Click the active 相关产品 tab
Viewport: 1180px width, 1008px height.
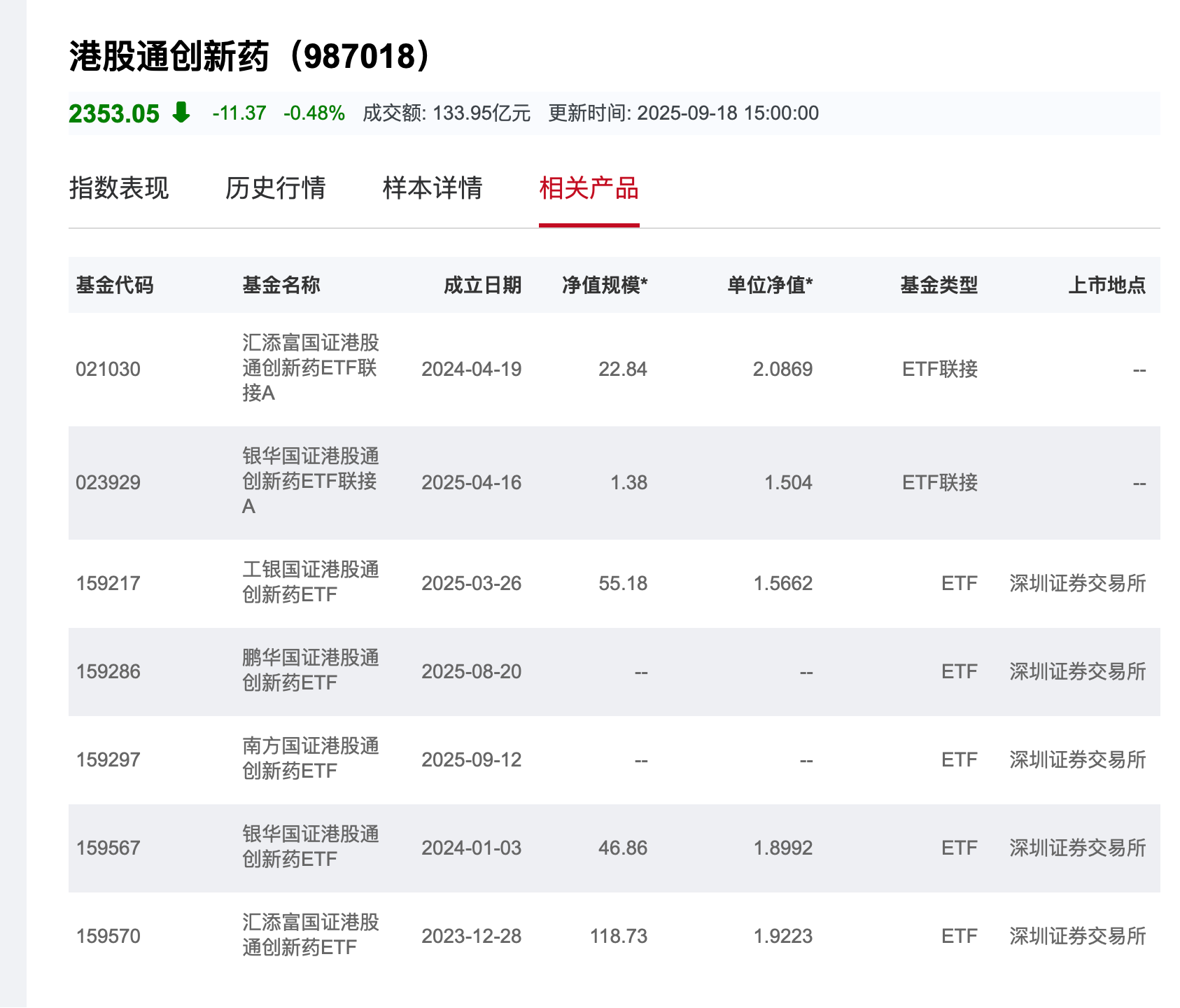[589, 188]
